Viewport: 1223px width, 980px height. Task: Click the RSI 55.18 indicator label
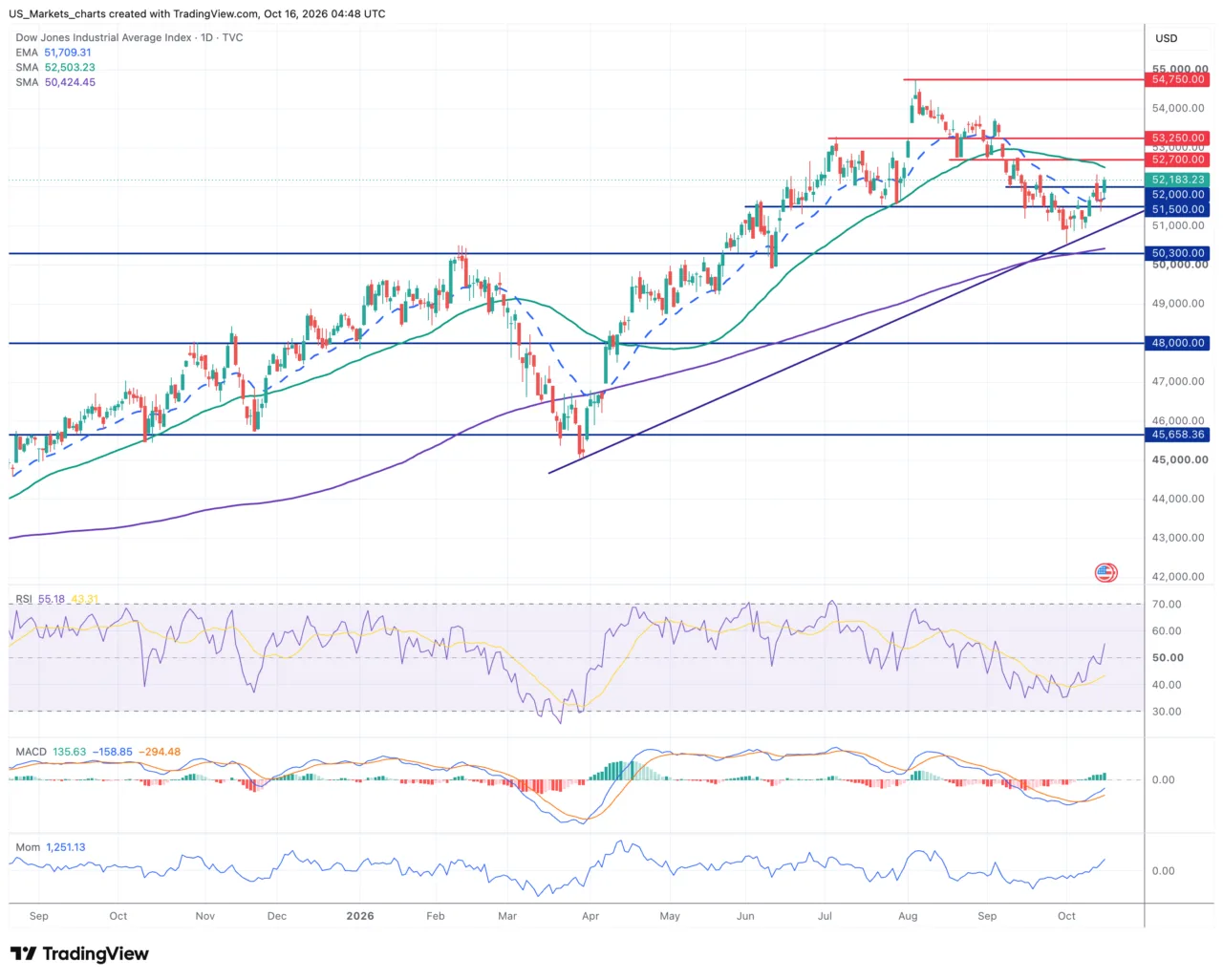pyautogui.click(x=40, y=599)
